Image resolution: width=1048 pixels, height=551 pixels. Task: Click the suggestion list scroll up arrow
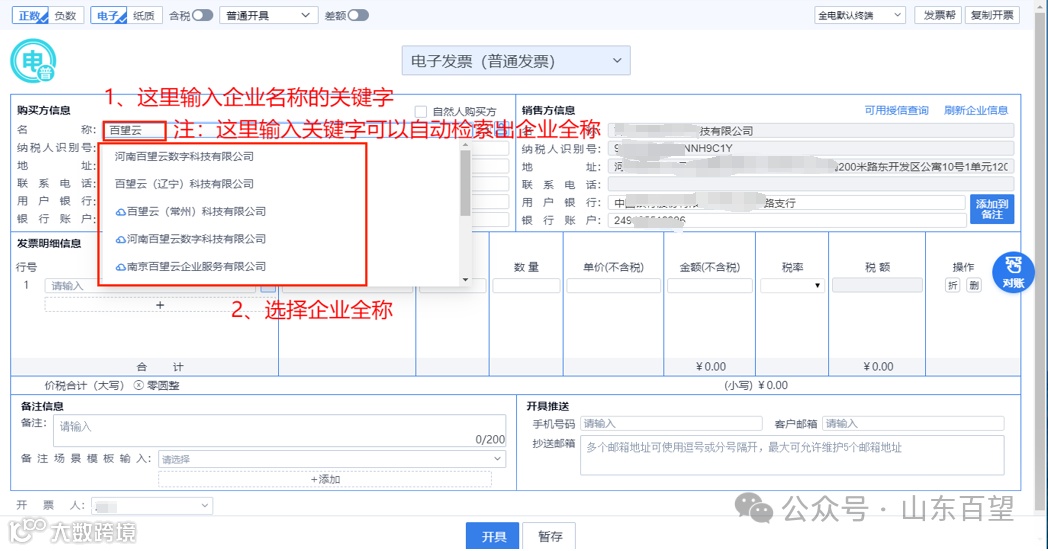pos(465,144)
